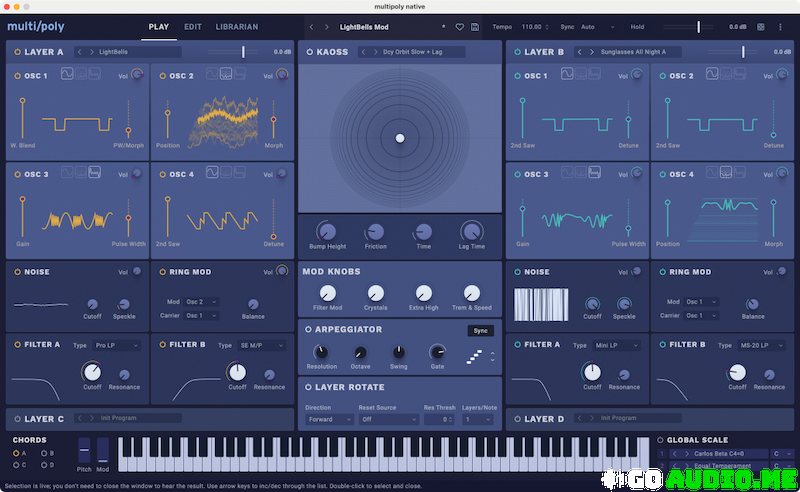800x492 pixels.
Task: Click the Hold button
Action: 637,27
